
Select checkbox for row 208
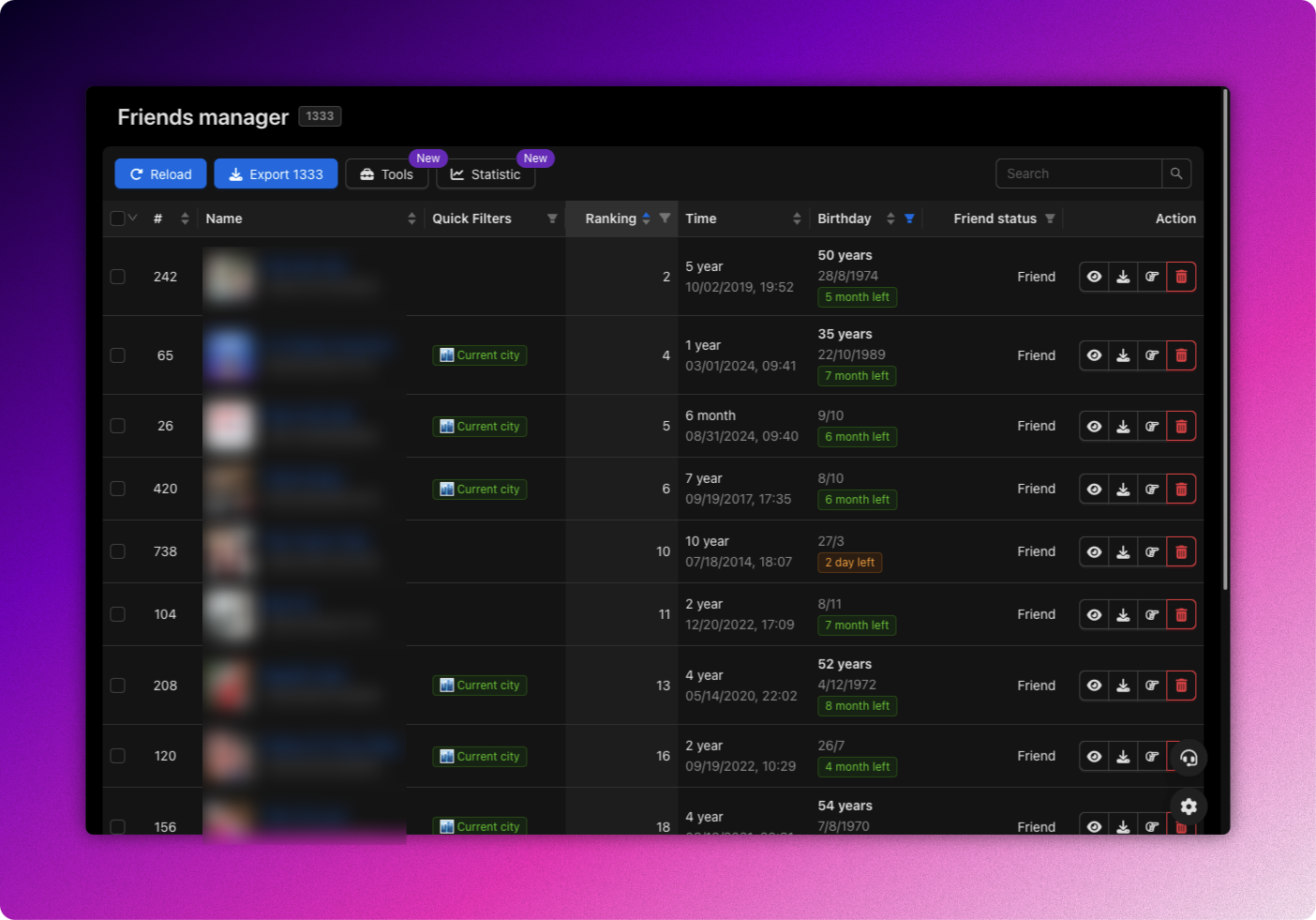coord(117,686)
